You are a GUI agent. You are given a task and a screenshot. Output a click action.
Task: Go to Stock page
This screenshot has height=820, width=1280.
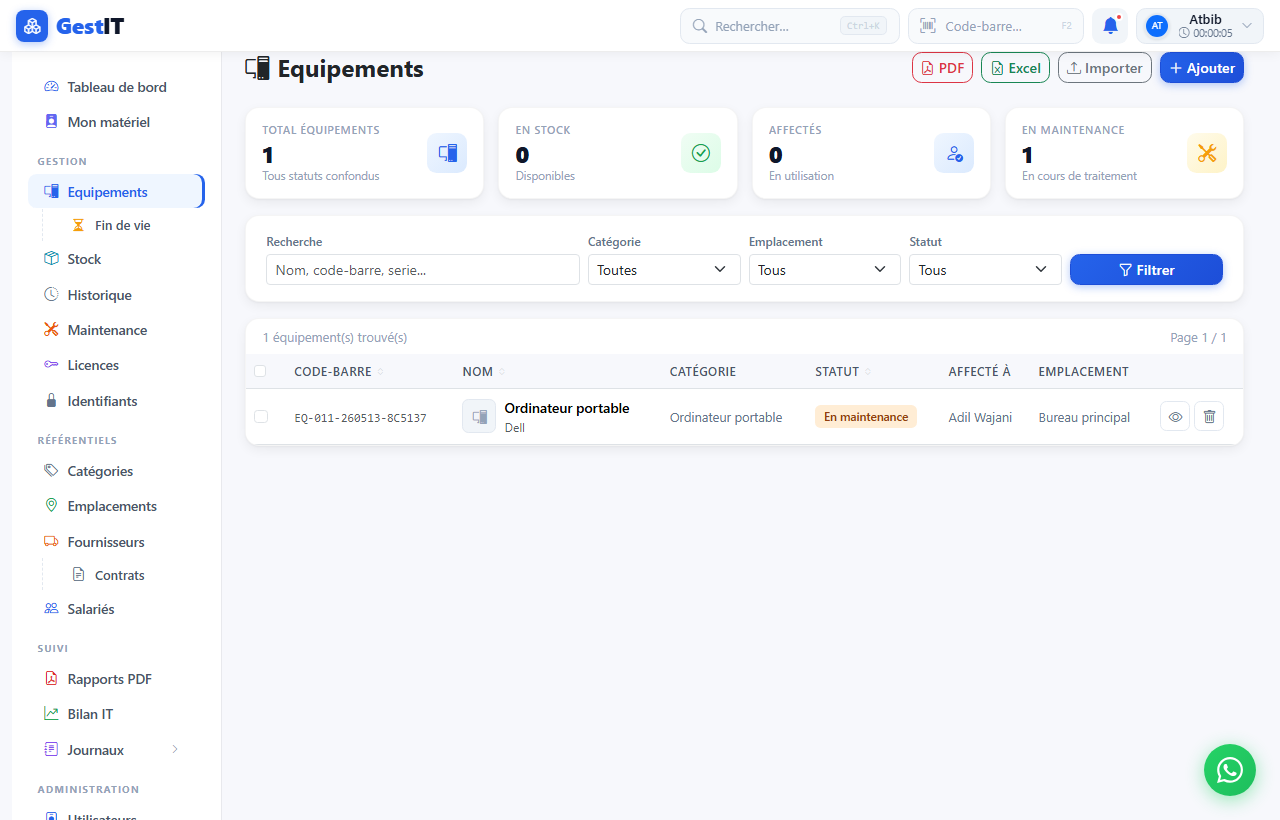click(116, 259)
